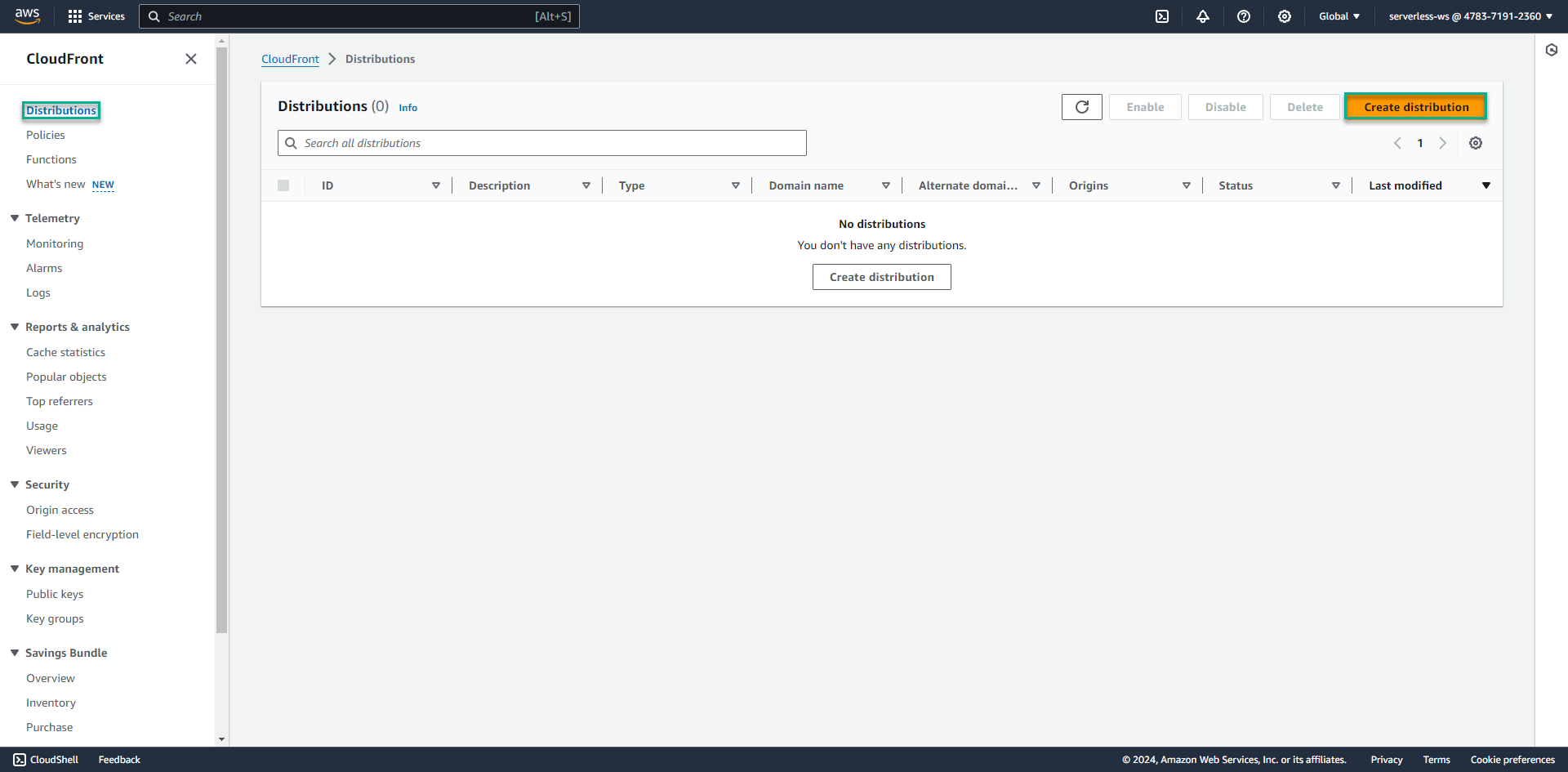This screenshot has height=772, width=1568.
Task: Open the Services grid menu
Action: pyautogui.click(x=96, y=16)
